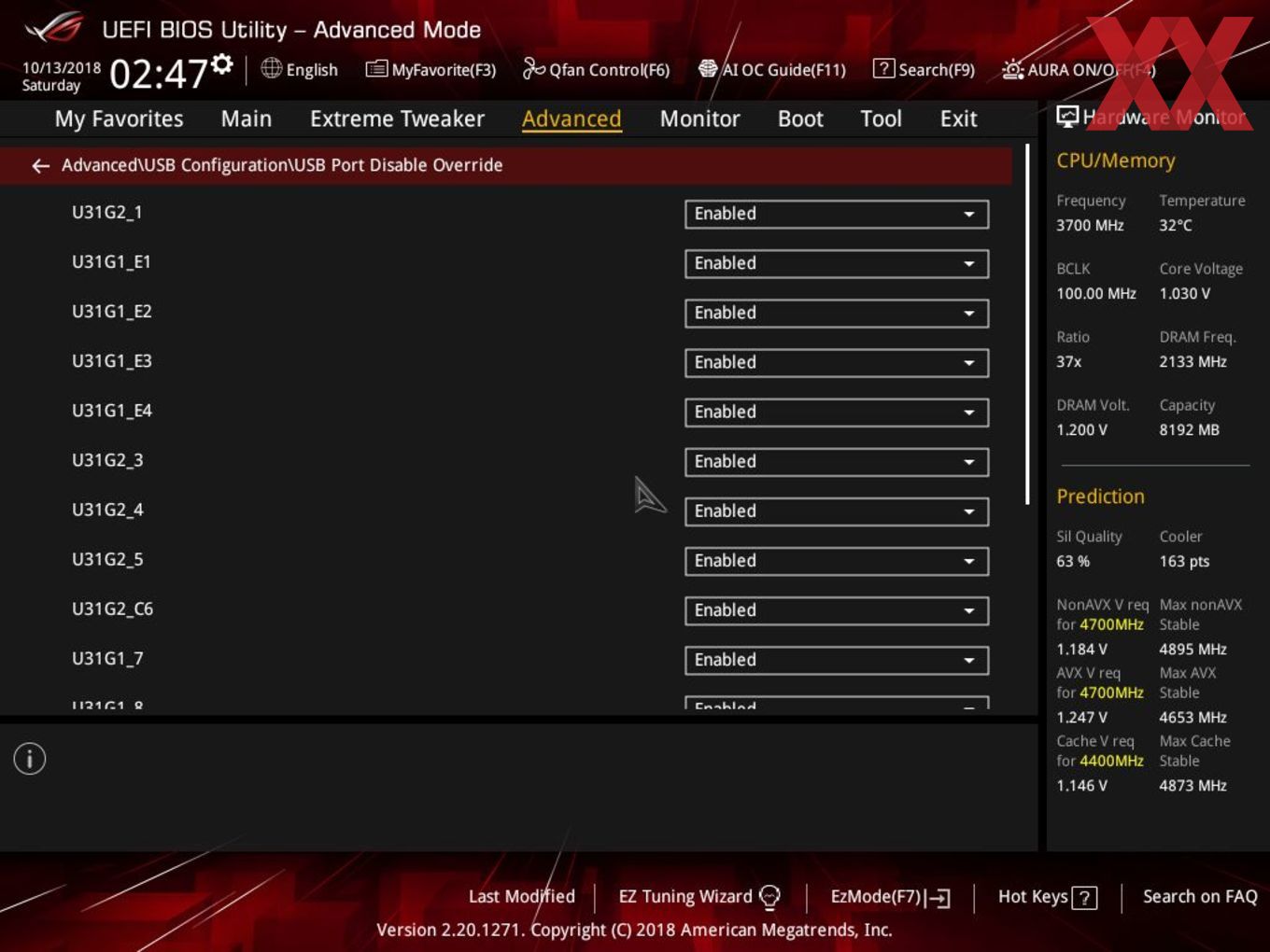
Task: Select the Advanced tab
Action: pyautogui.click(x=571, y=119)
